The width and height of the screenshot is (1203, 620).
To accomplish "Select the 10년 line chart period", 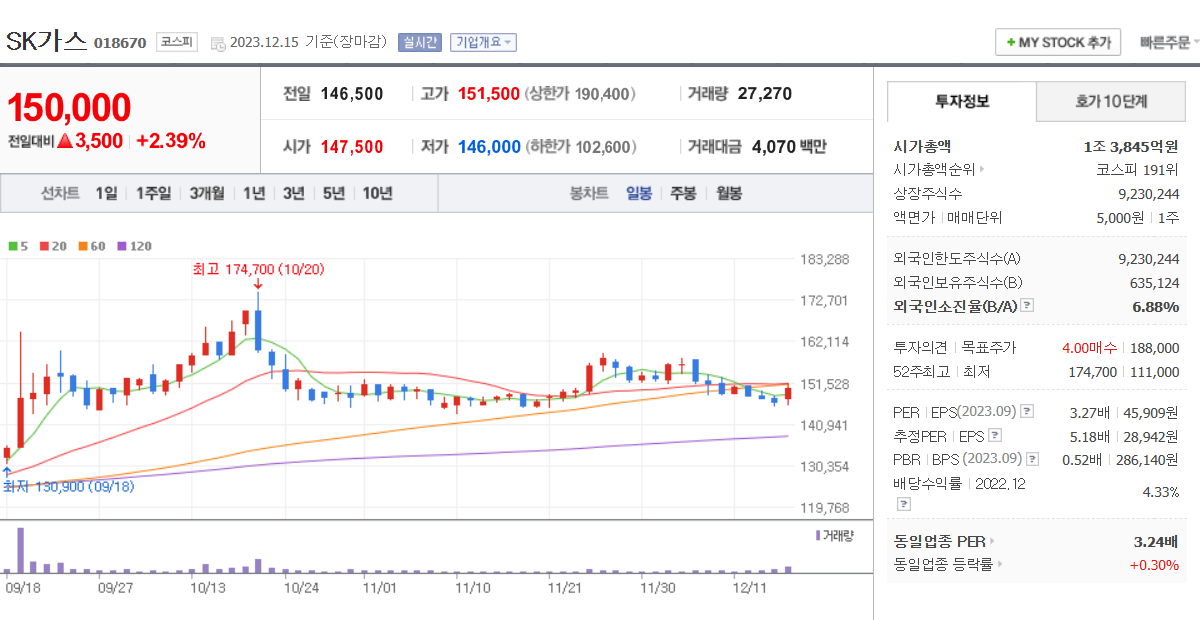I will click(378, 194).
